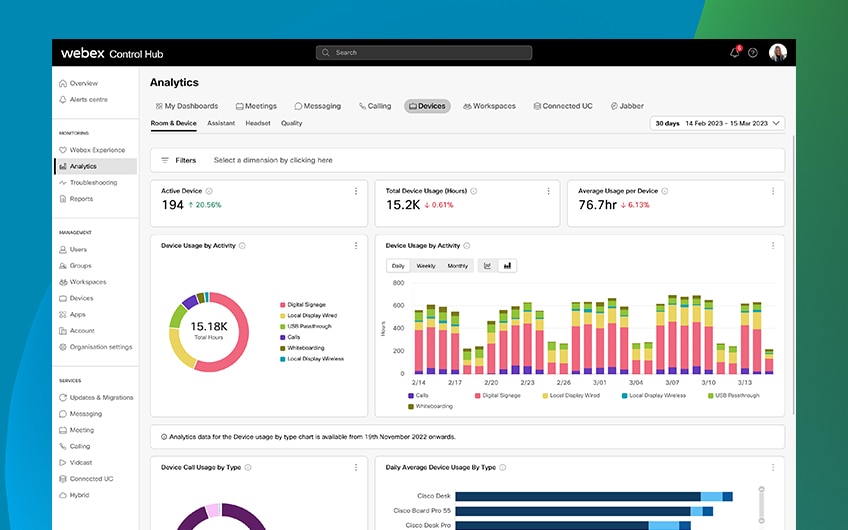Open Webex Experience in sidebar
The image size is (848, 530).
92,150
